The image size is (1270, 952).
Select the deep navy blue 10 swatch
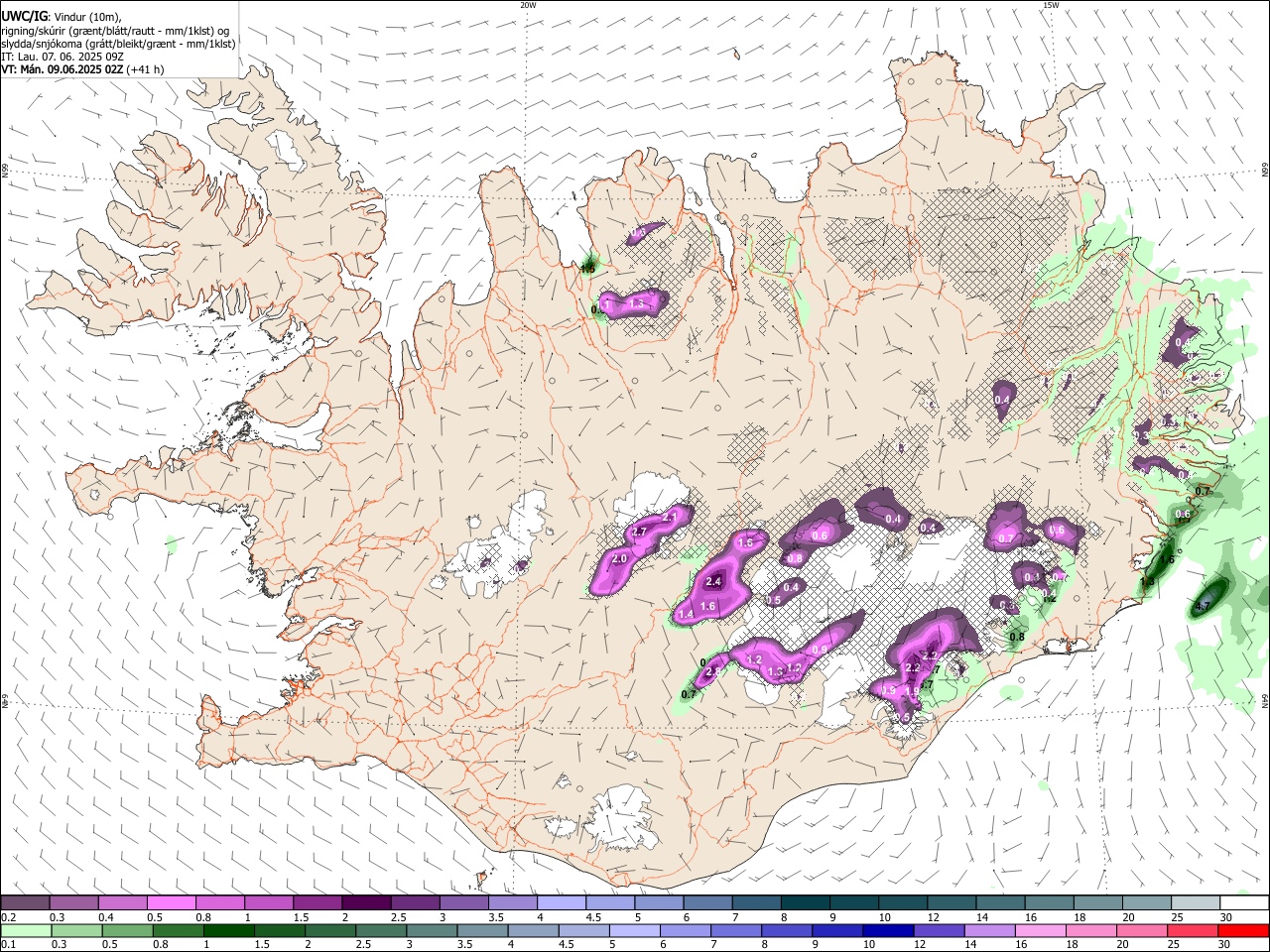coord(887,930)
